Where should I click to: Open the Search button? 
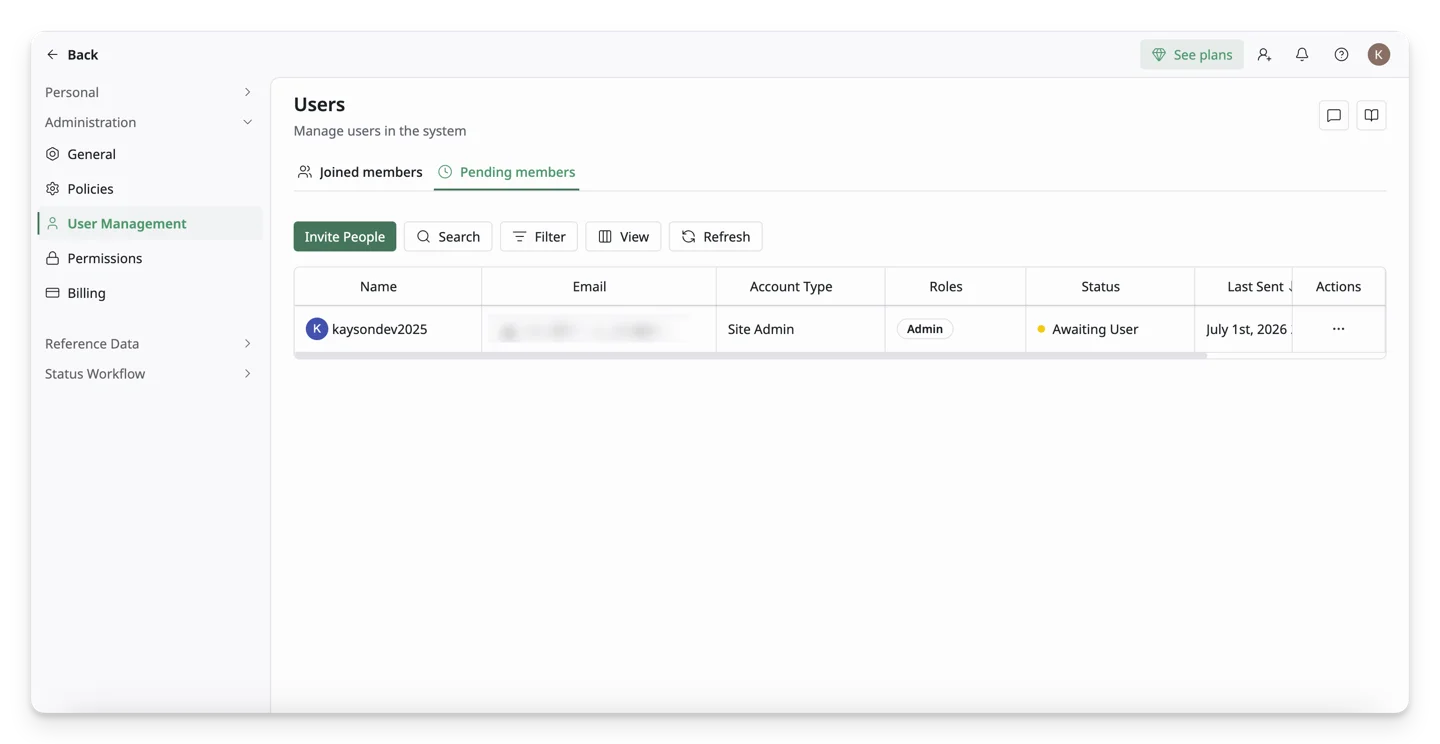tap(448, 237)
